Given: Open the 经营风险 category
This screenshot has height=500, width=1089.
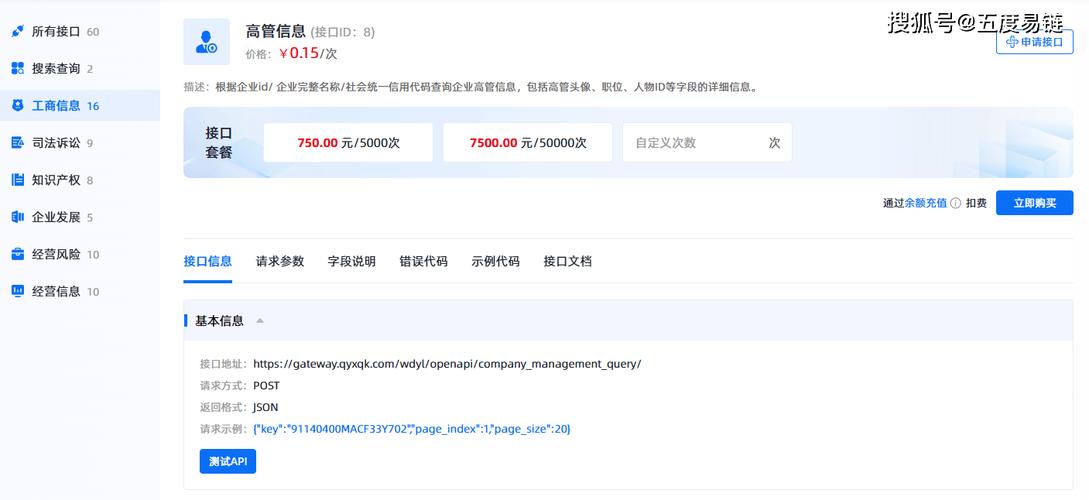Looking at the screenshot, I should click(x=80, y=254).
